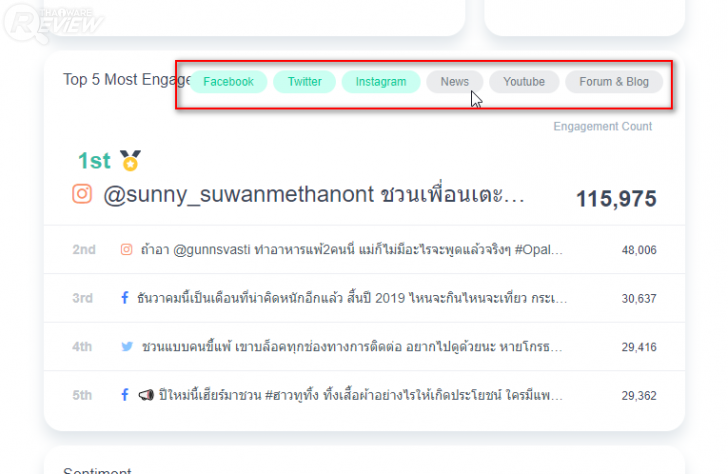
Task: Toggle the Twitter filter chip
Action: (x=305, y=82)
